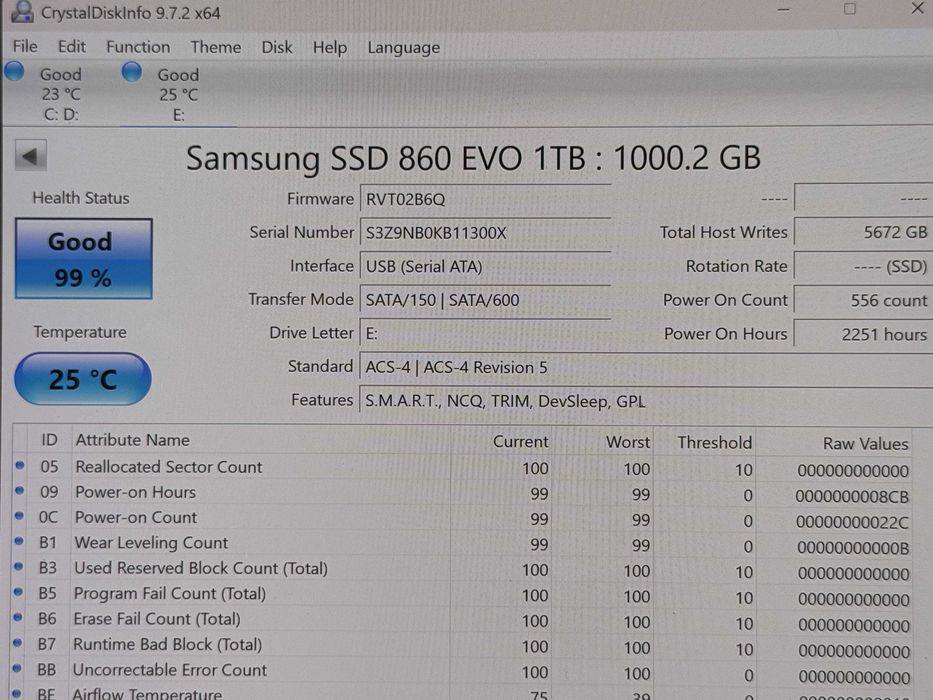Select Erase Fail Count (Total) name

pyautogui.click(x=156, y=620)
